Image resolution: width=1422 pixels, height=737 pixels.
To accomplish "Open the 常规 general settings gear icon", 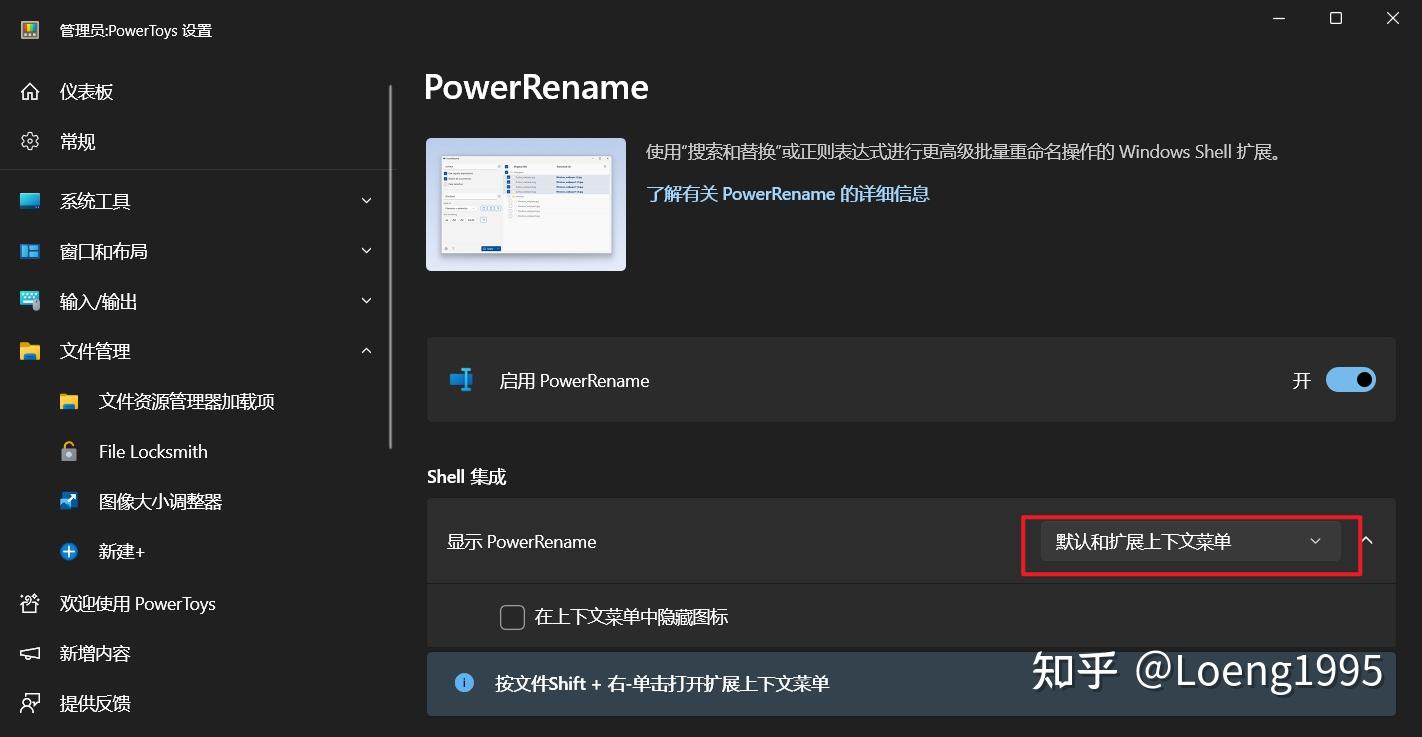I will coord(30,141).
